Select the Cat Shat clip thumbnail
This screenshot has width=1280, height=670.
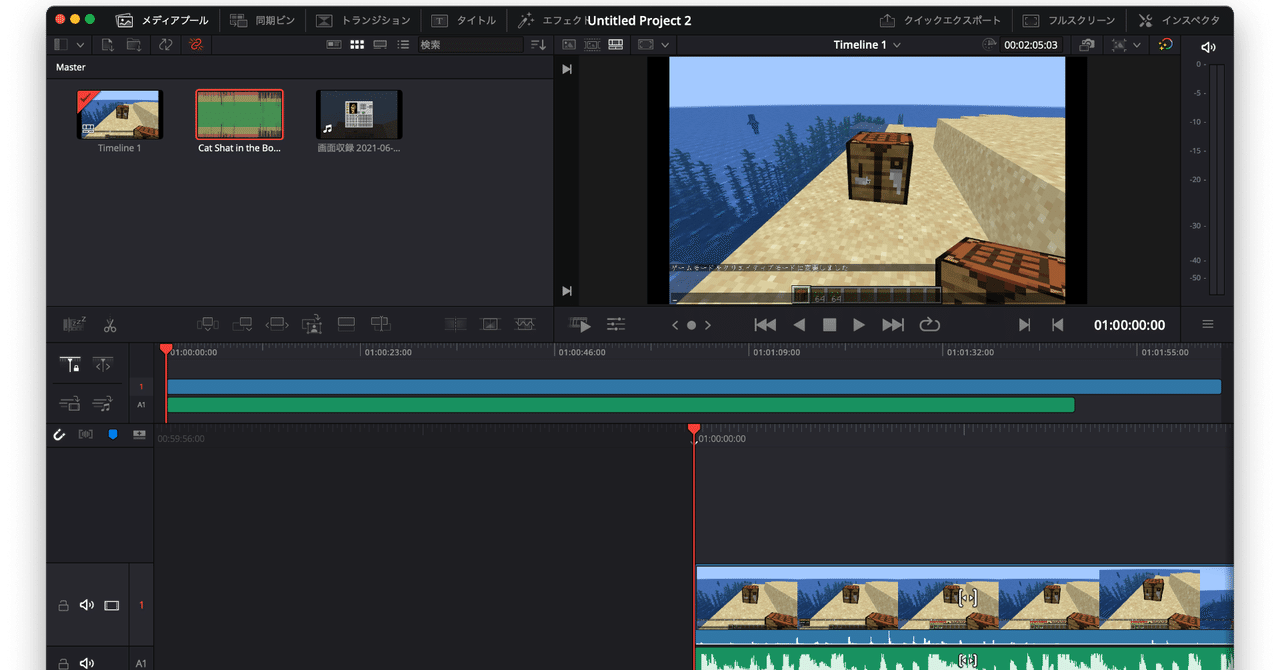(239, 113)
